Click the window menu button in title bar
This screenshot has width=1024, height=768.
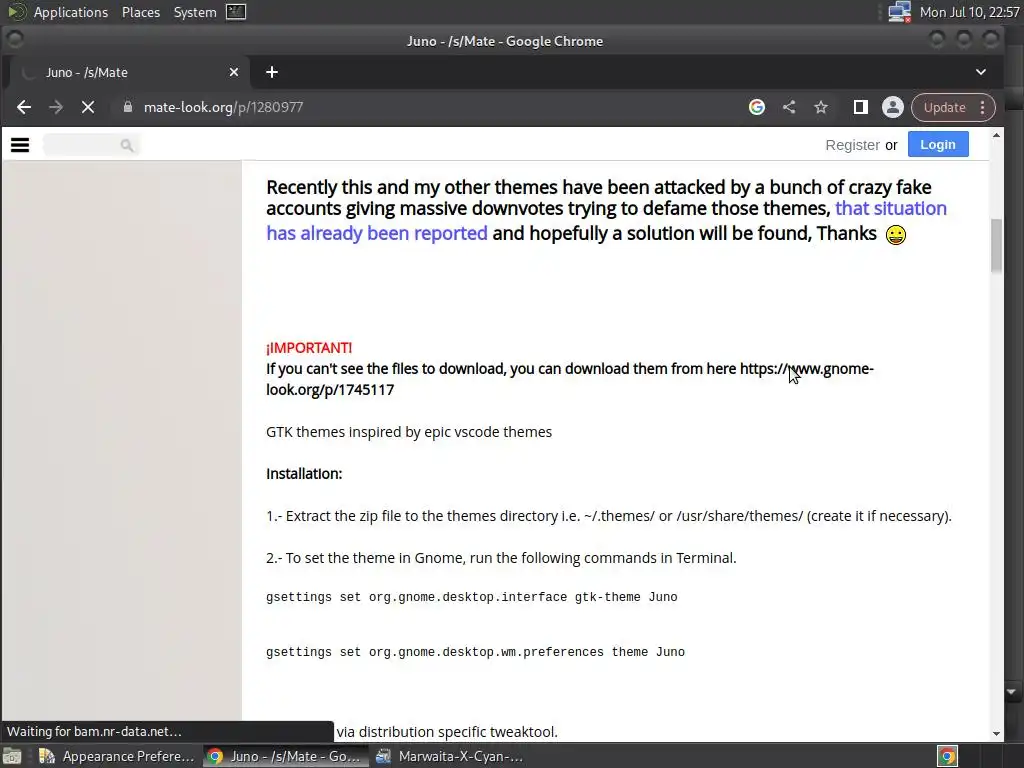[x=14, y=40]
